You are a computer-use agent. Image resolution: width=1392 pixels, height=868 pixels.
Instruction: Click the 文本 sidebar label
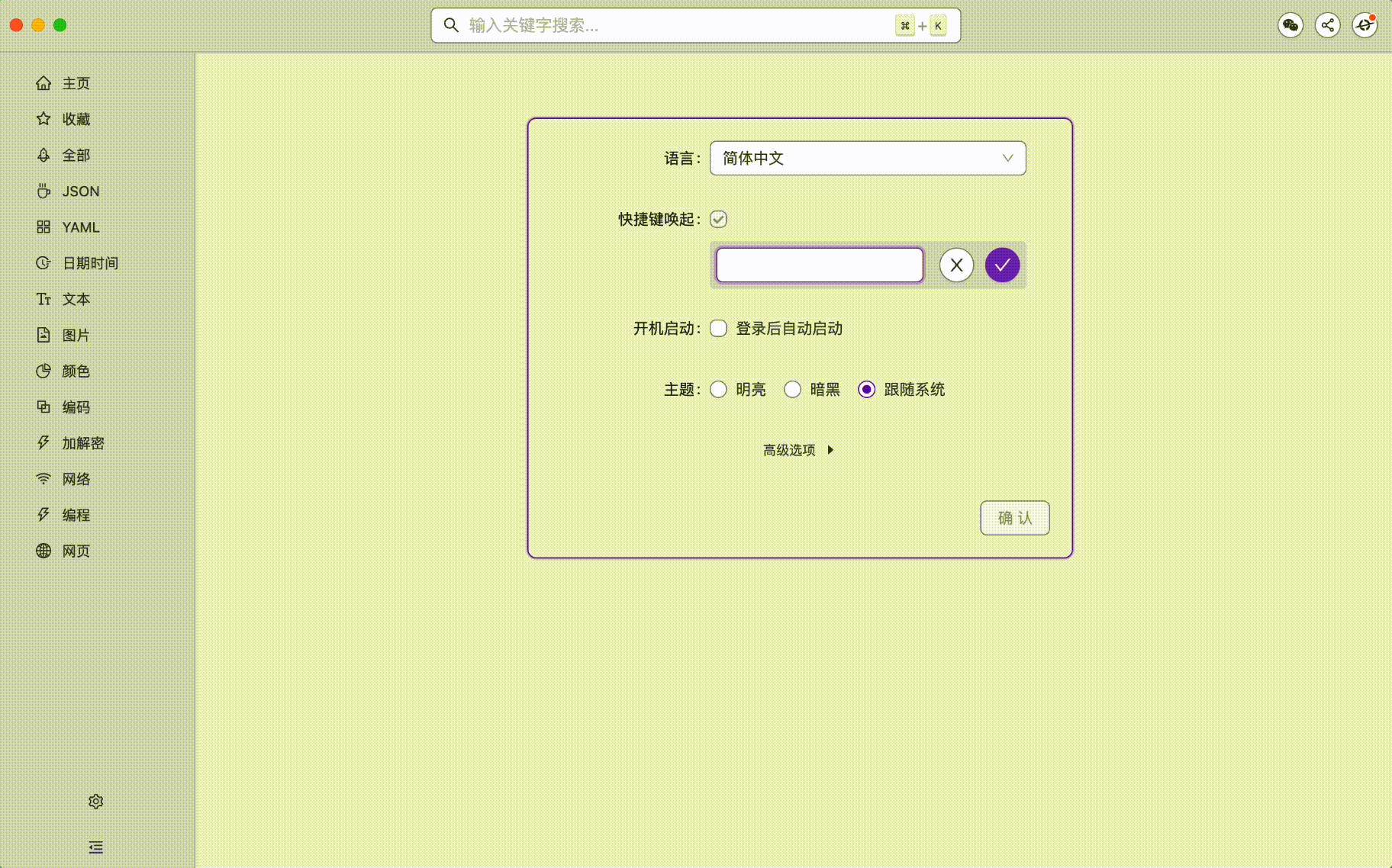click(76, 299)
